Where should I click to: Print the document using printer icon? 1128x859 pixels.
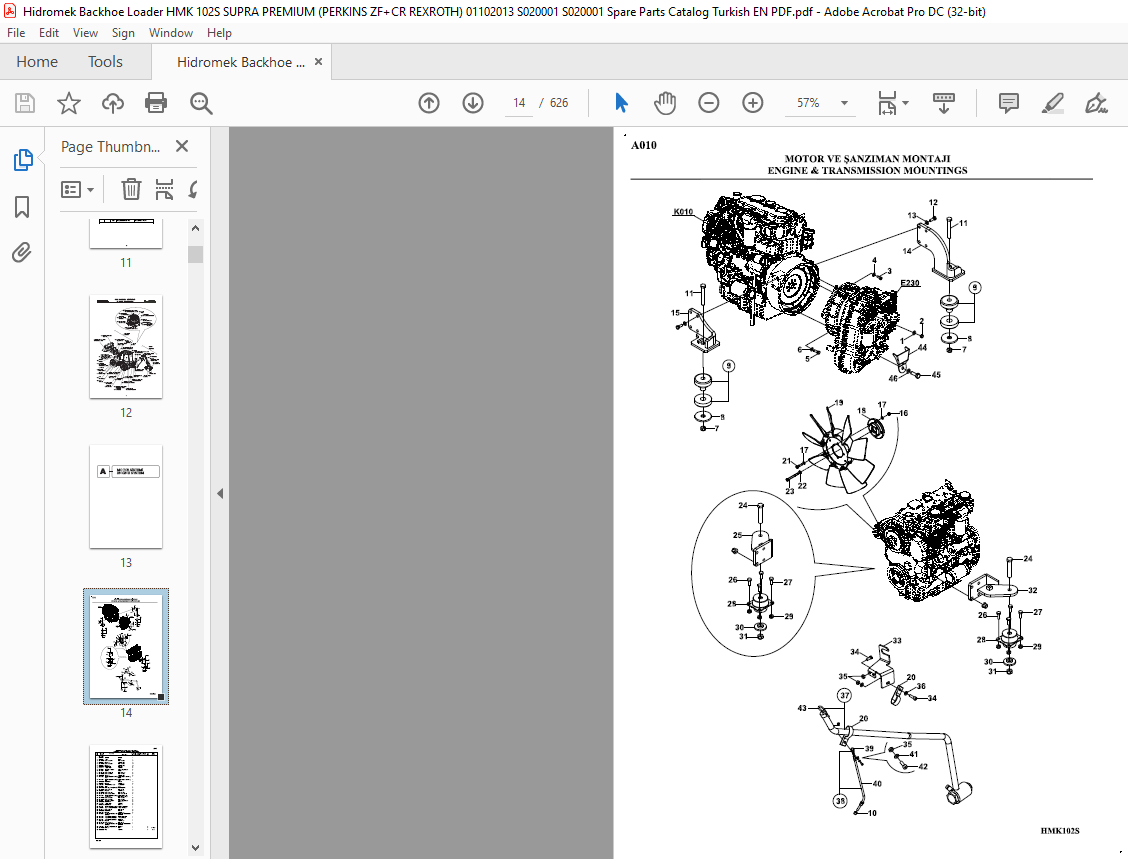pos(156,103)
